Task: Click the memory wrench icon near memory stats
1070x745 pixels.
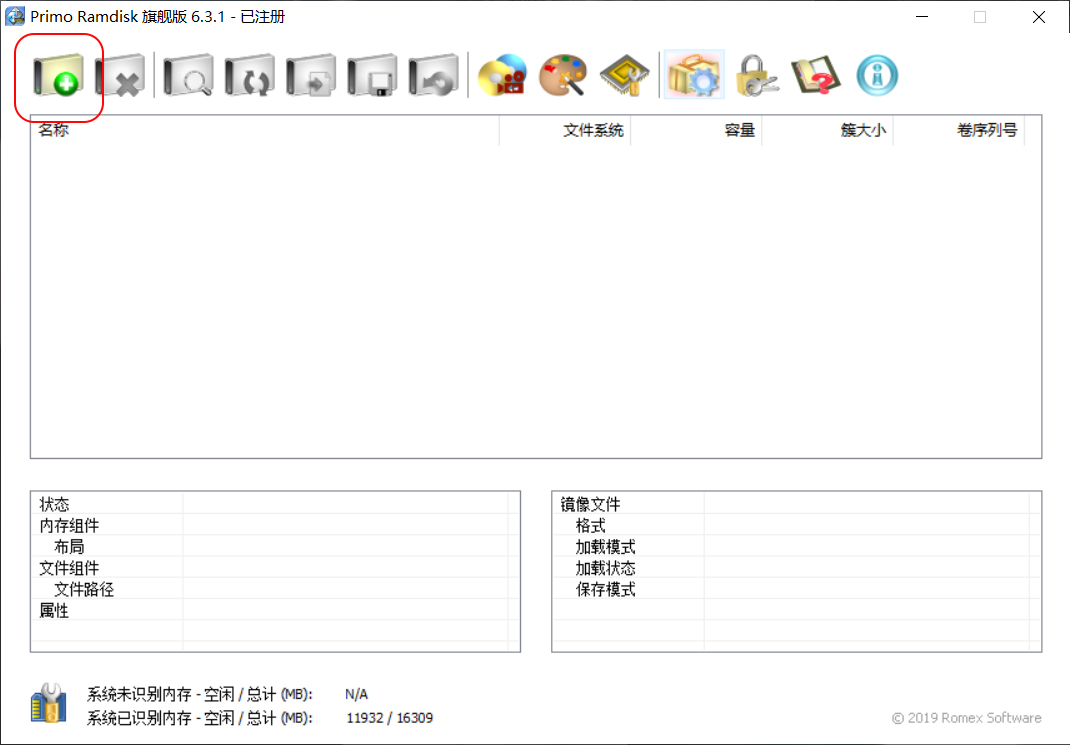Action: point(48,703)
